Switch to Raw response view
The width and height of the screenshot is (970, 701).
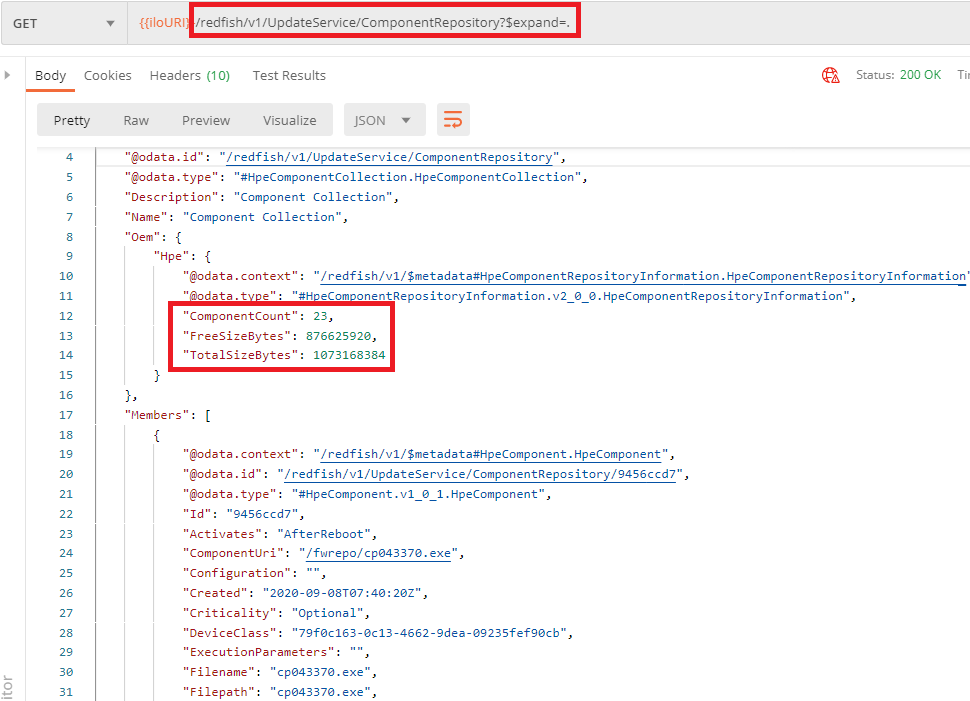[x=136, y=120]
